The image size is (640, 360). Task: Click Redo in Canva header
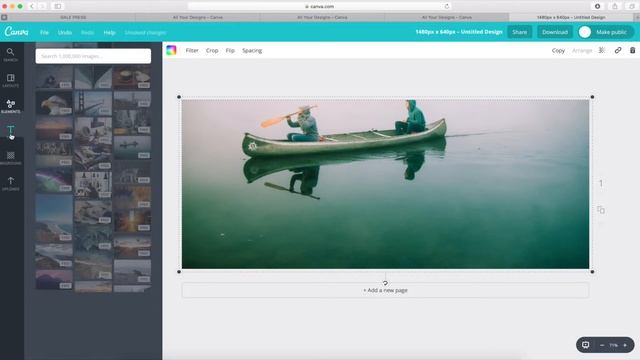pos(87,32)
